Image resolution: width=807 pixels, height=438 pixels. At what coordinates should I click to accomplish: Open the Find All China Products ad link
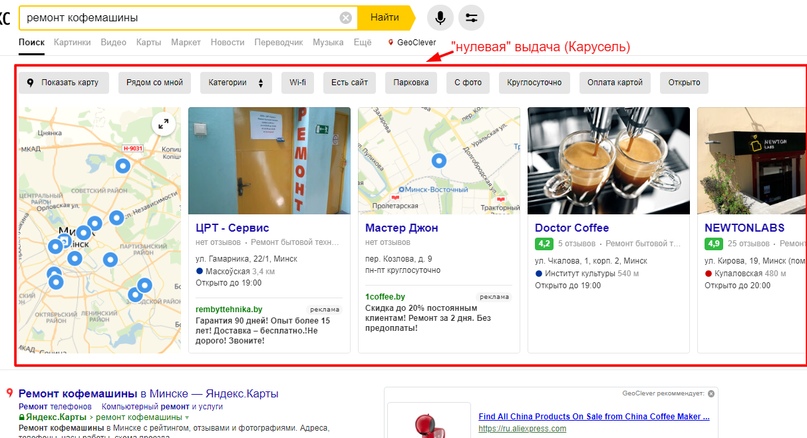coord(594,416)
